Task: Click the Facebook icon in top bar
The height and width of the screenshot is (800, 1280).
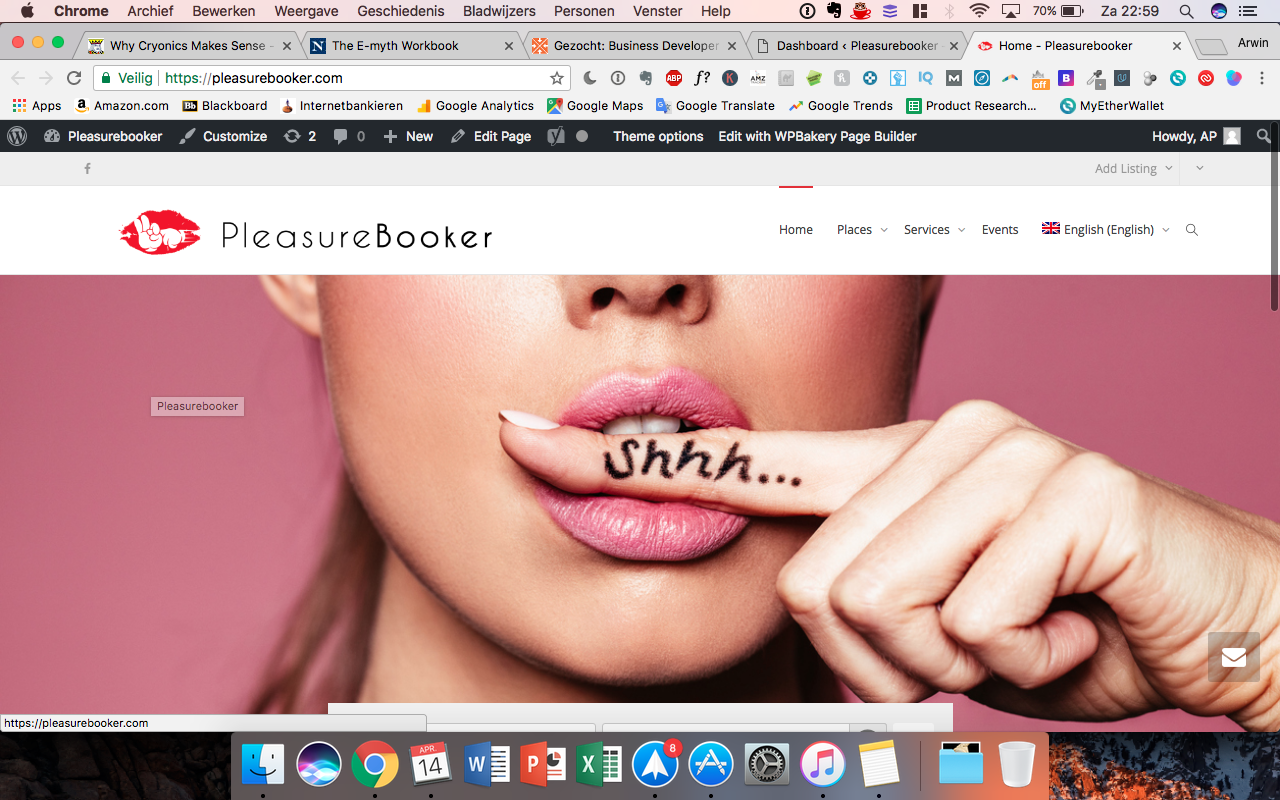Action: [x=87, y=169]
